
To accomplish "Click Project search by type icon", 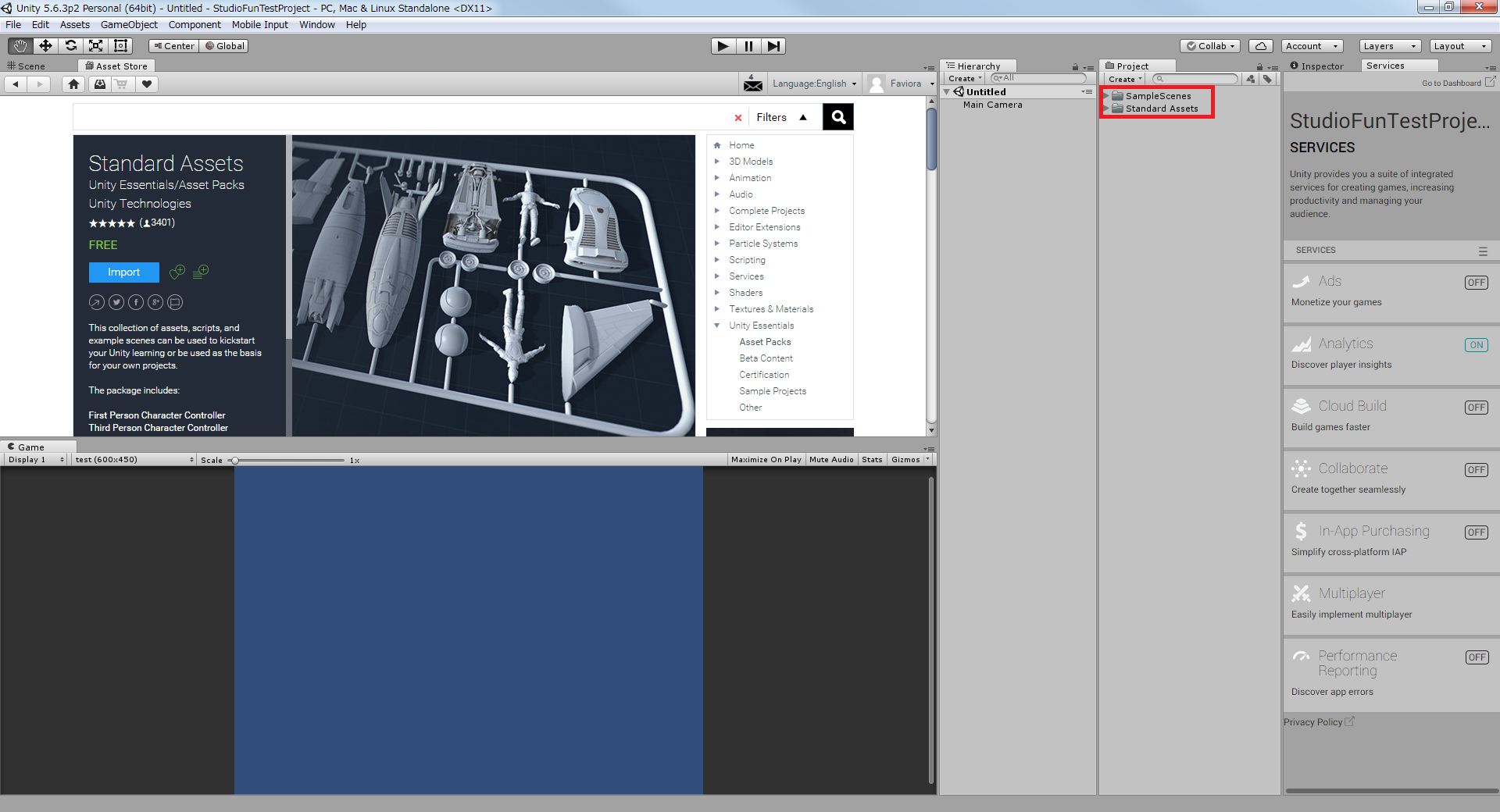I will 1251,79.
